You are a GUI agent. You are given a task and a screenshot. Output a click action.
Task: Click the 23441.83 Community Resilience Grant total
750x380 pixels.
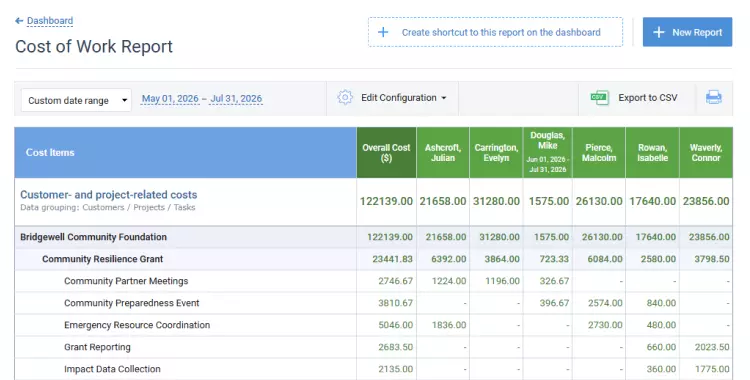[x=393, y=259]
